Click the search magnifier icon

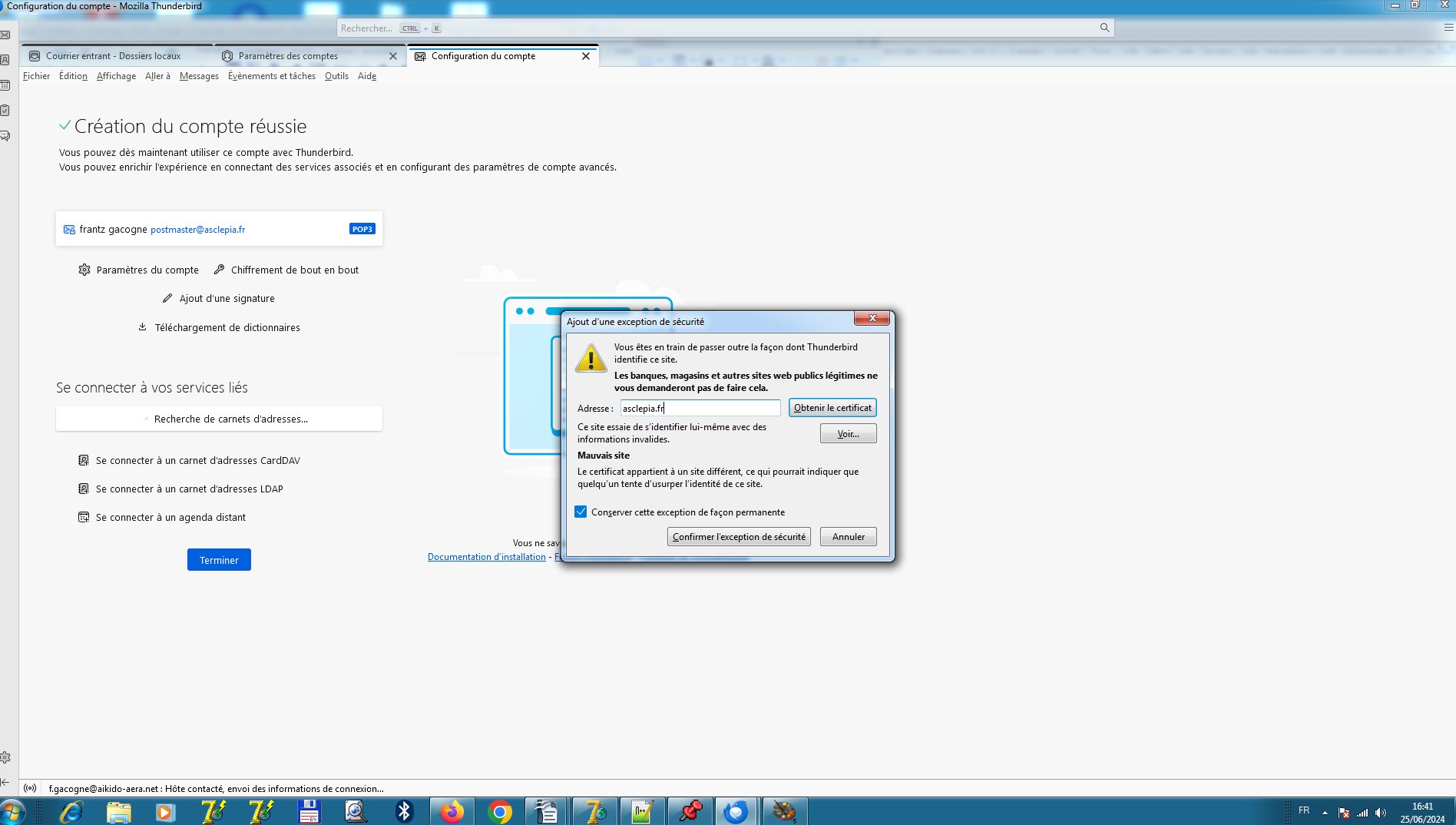tap(1104, 28)
